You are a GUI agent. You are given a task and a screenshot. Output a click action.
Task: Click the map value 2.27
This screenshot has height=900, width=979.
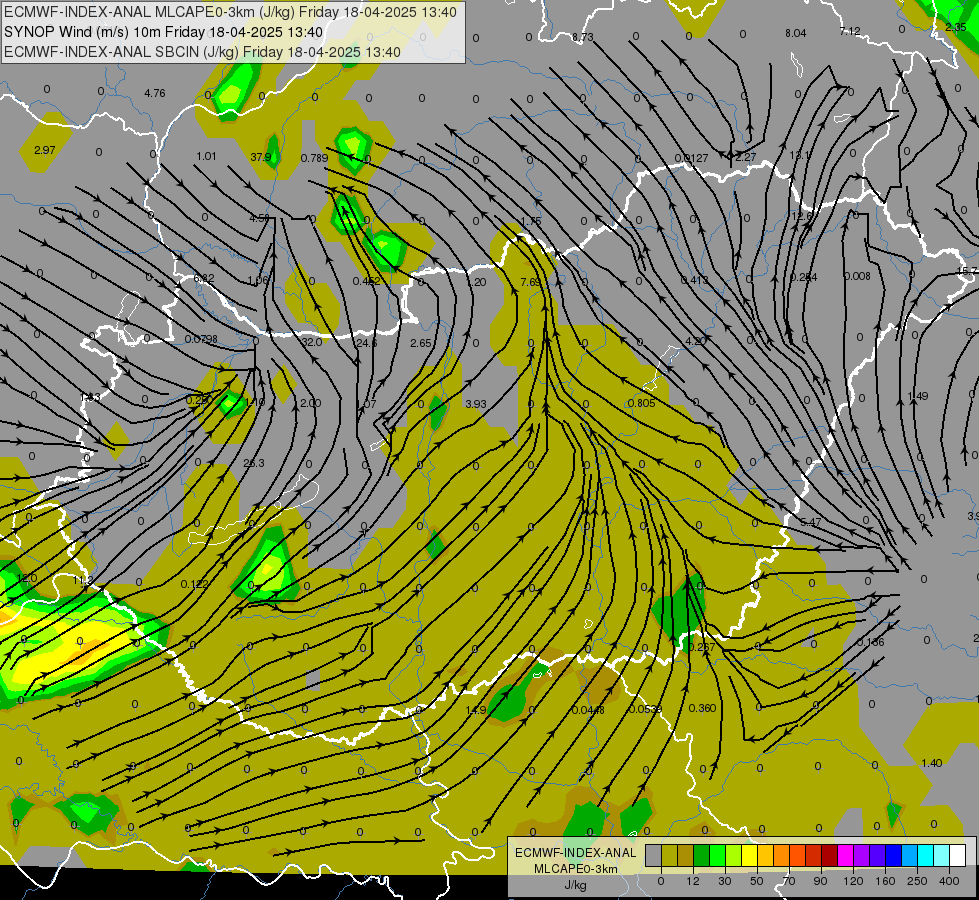point(745,157)
